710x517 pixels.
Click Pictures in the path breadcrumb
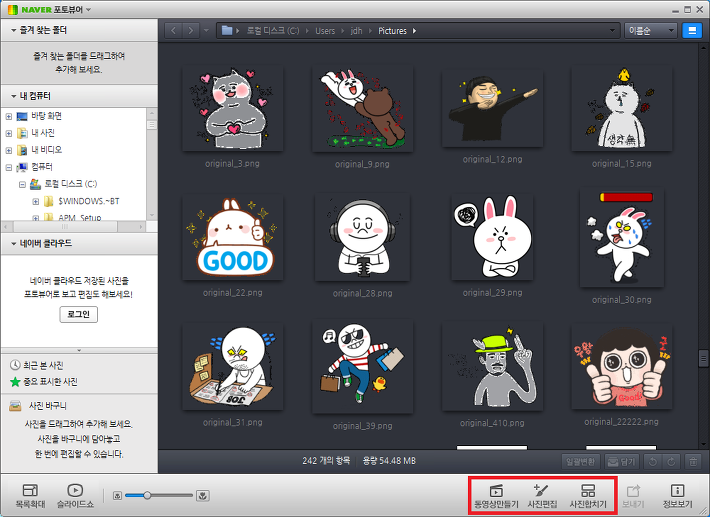(393, 31)
